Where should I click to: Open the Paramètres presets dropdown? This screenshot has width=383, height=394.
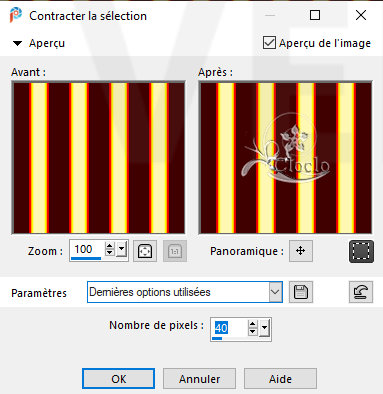pos(275,292)
